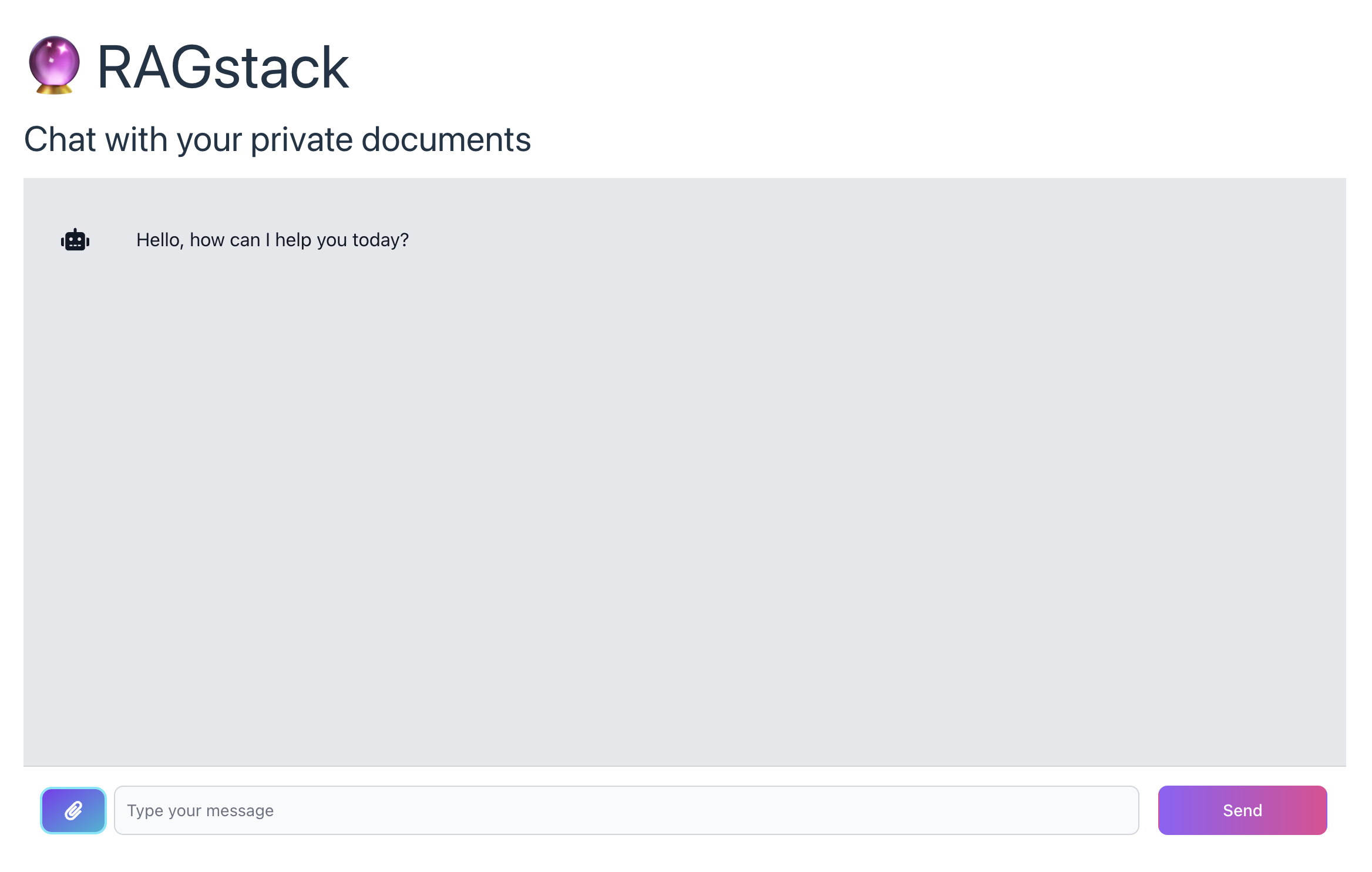Click the paperclip attach file icon
1372x872 pixels.
[x=73, y=811]
